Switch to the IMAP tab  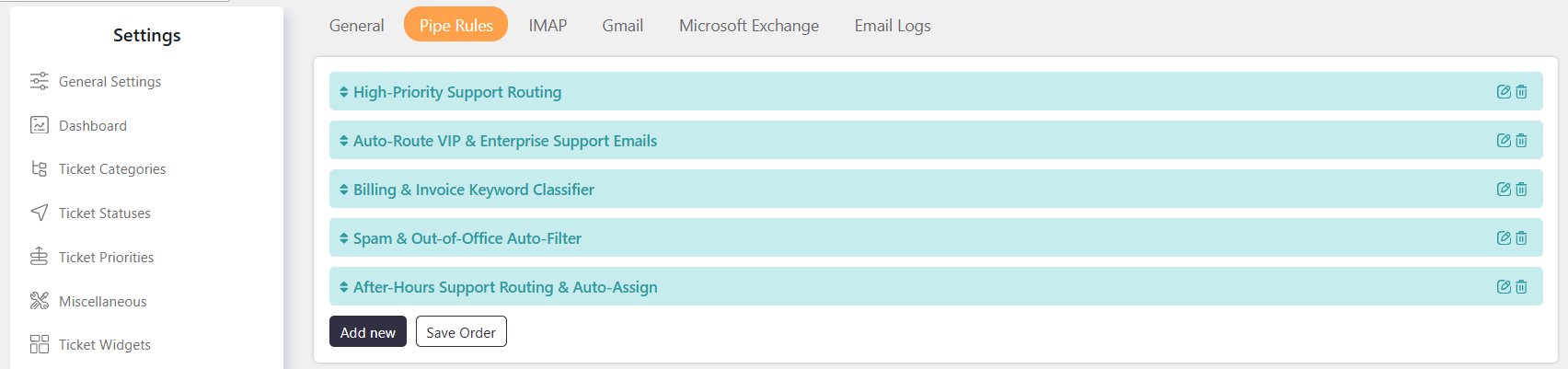point(548,26)
